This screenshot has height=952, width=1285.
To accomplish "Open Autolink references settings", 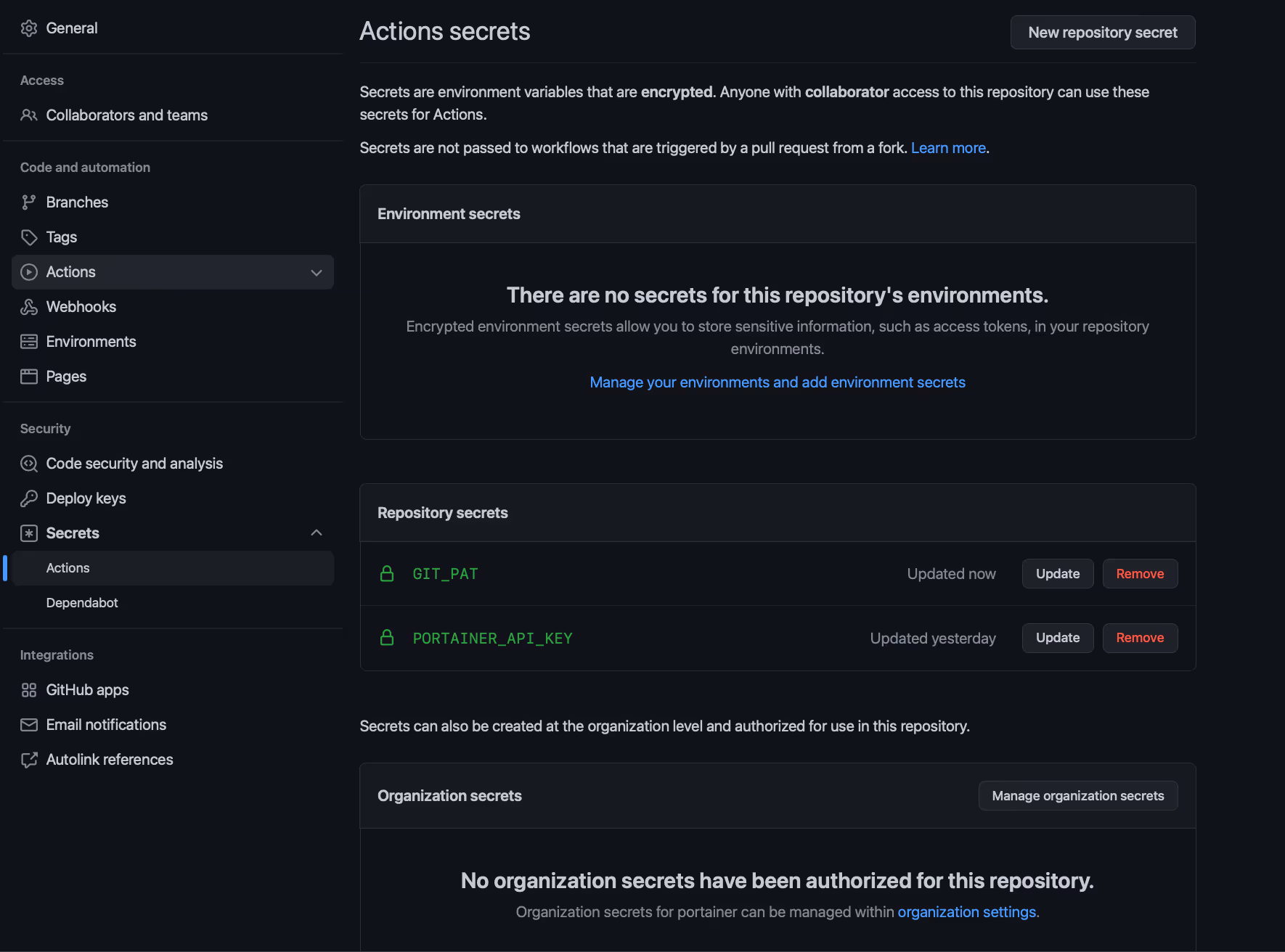I will (173, 760).
